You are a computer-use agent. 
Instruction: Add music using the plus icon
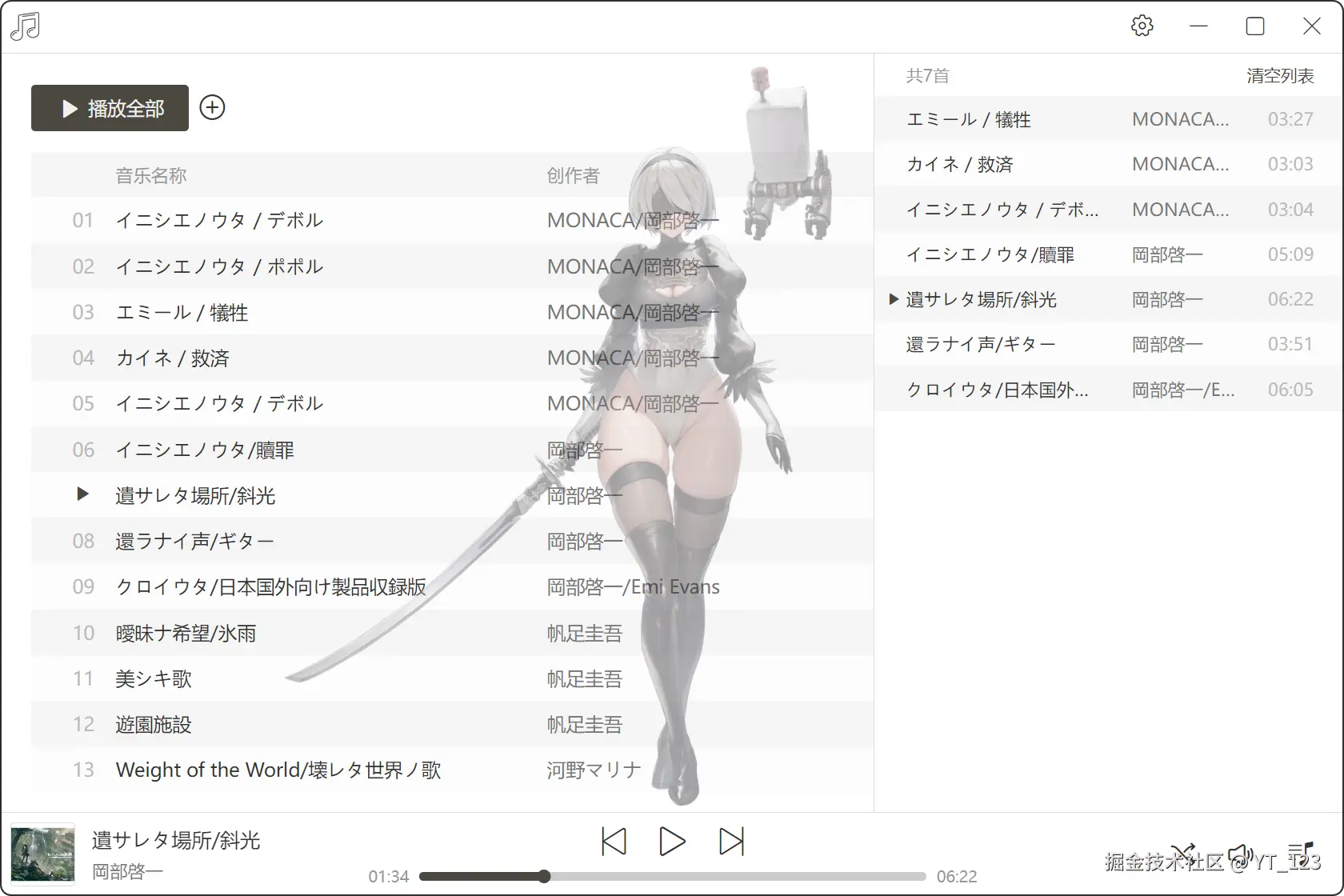[x=212, y=107]
